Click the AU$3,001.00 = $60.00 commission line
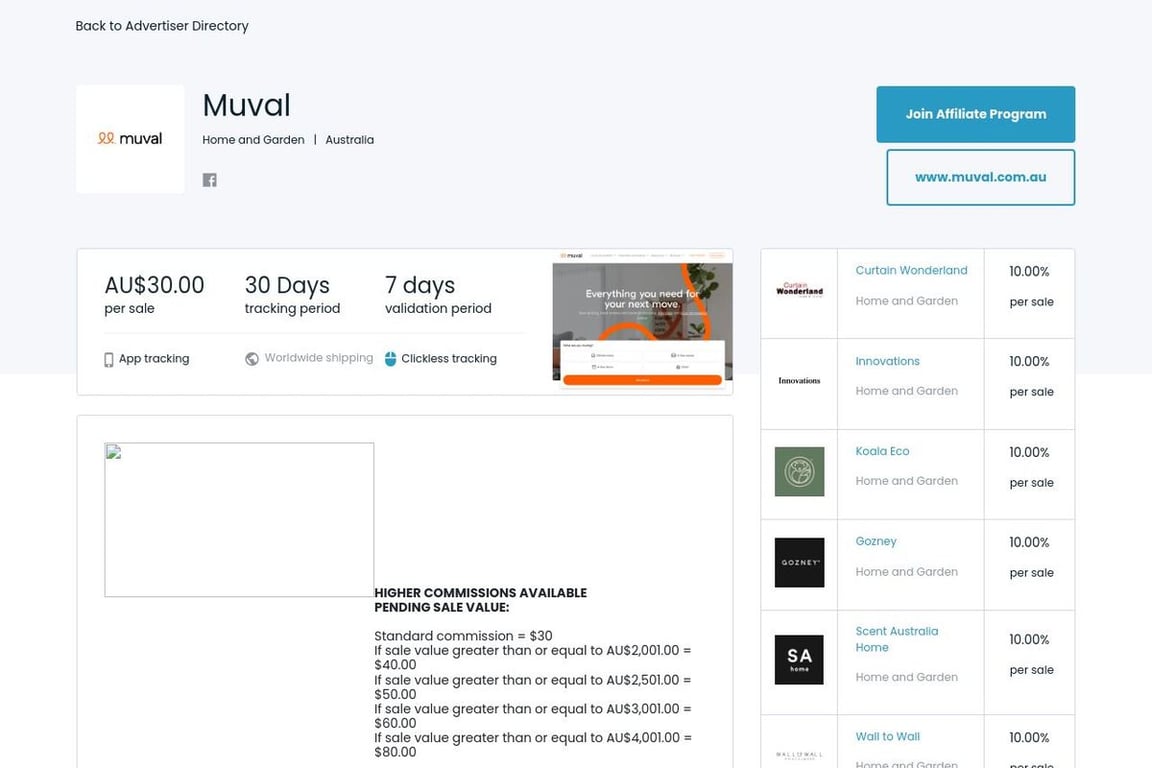The height and width of the screenshot is (768, 1152). (533, 716)
